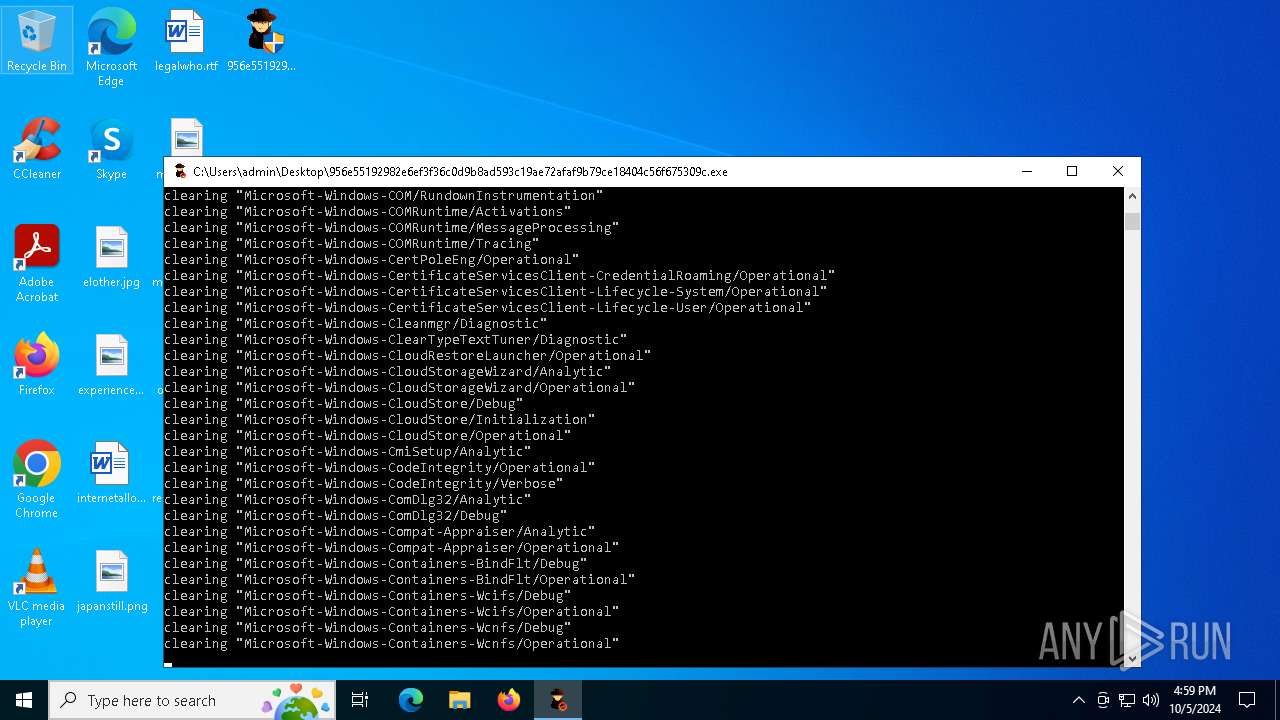
Task: Click the line clearing "Microsoft-Windows-CloudRestoreLauncher/Operational"
Action: (408, 355)
